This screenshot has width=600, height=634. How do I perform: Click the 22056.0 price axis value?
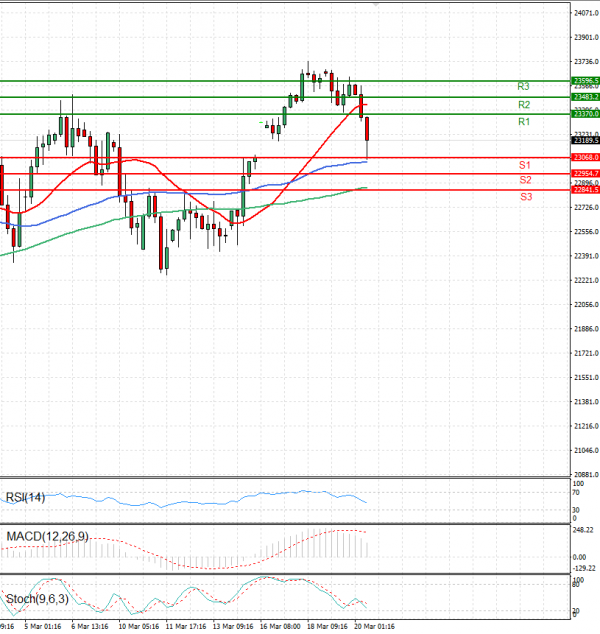(x=586, y=304)
